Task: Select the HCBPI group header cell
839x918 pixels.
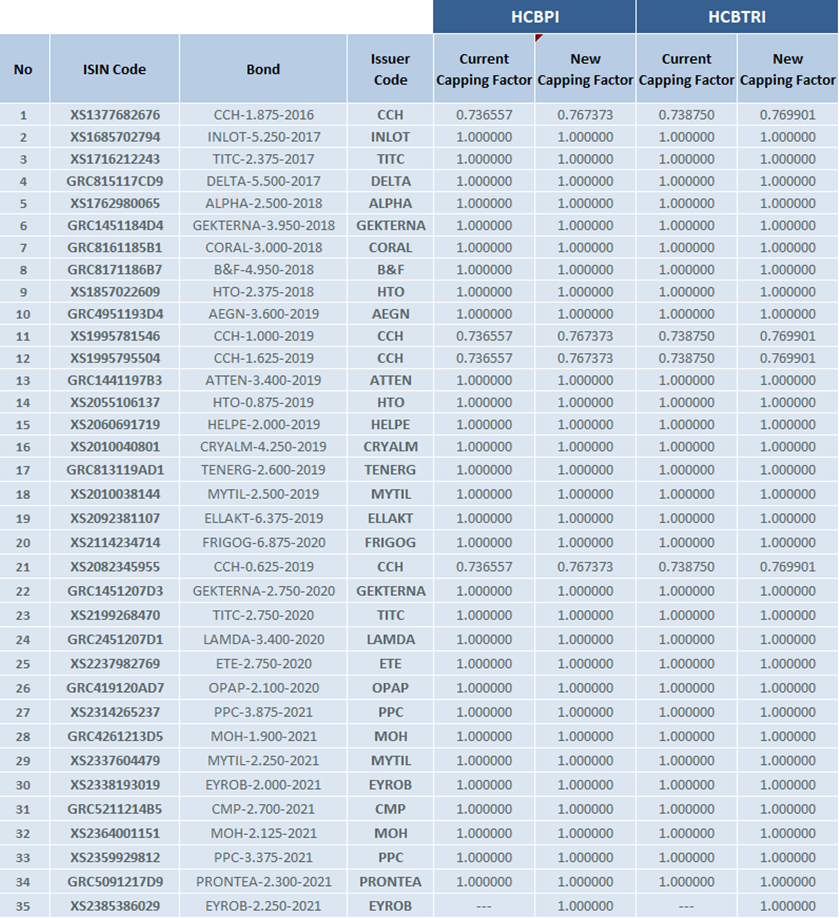Action: pyautogui.click(x=534, y=17)
